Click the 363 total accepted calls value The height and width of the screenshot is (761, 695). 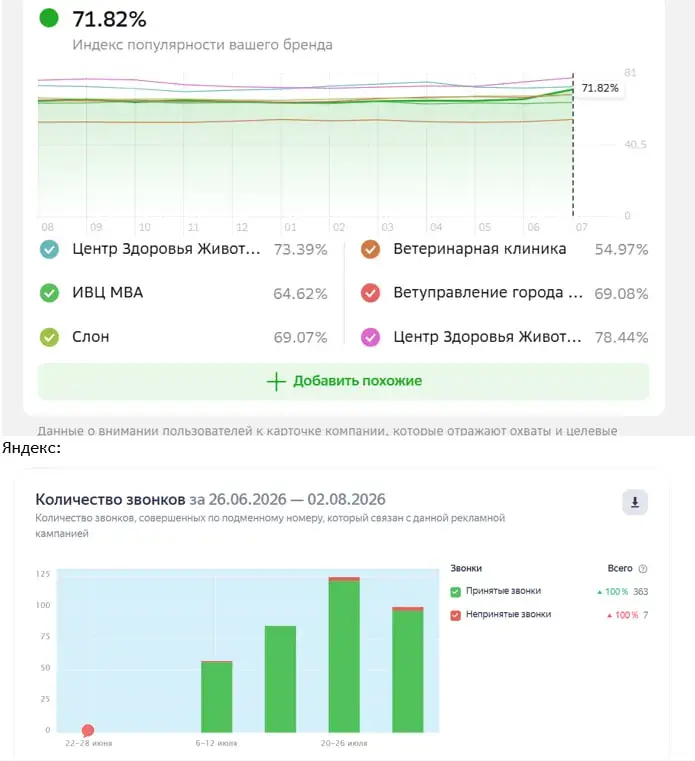pyautogui.click(x=641, y=592)
